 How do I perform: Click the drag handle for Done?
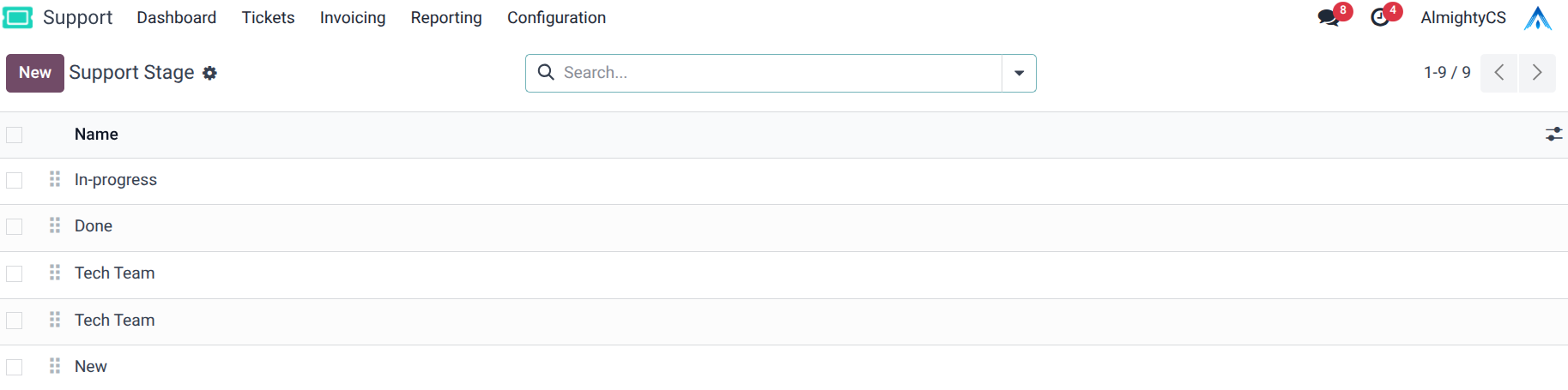55,225
